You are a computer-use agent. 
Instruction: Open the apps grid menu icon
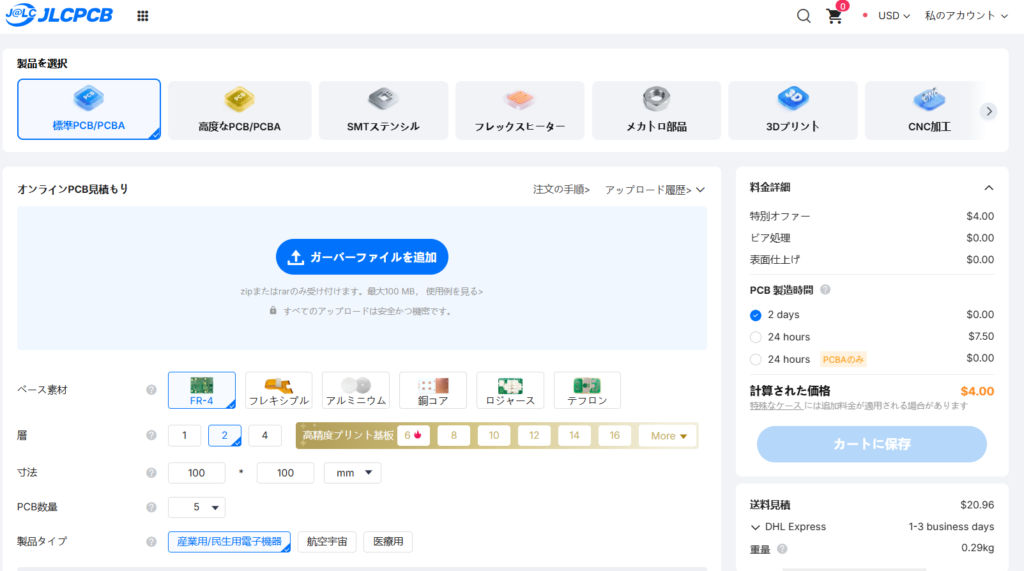143,16
